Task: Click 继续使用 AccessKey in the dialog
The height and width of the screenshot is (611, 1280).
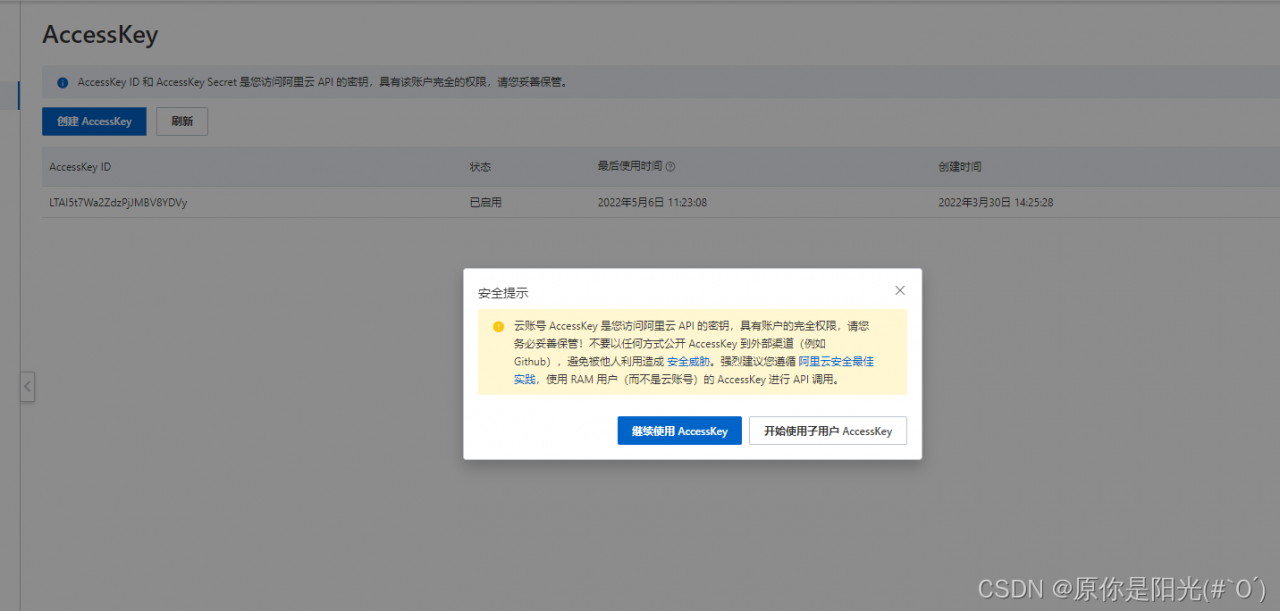Action: point(679,430)
